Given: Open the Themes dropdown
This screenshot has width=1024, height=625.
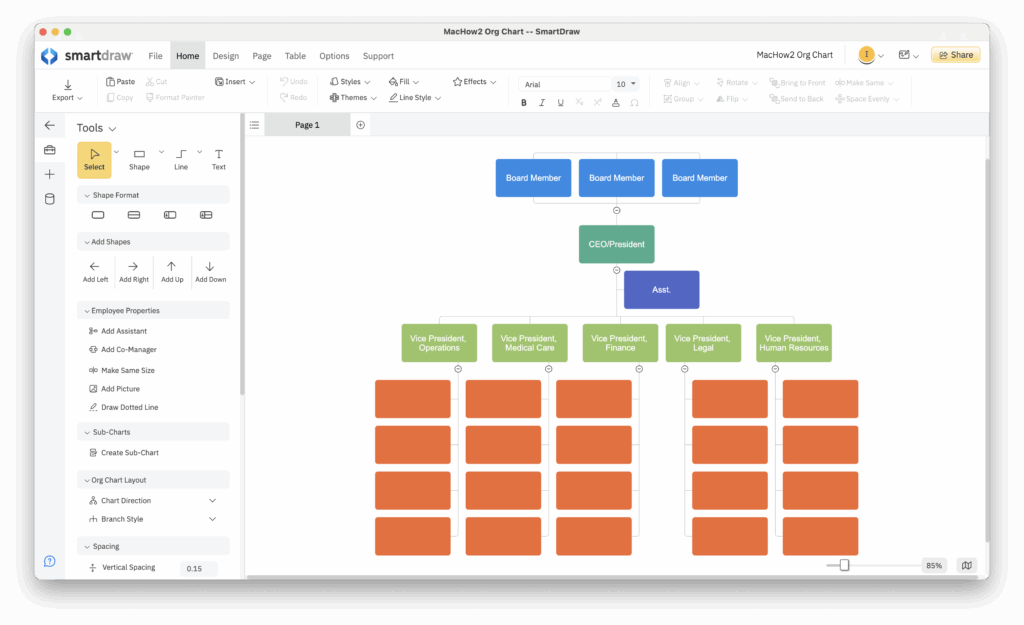Looking at the screenshot, I should click(x=353, y=97).
